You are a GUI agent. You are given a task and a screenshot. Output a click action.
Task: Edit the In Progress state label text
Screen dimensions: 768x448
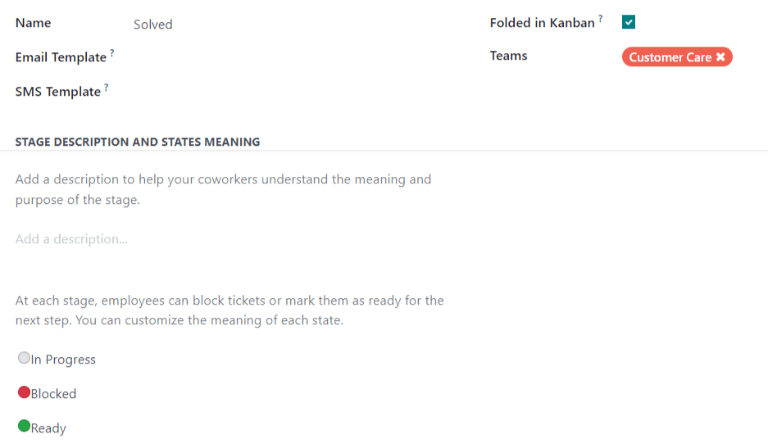point(64,359)
